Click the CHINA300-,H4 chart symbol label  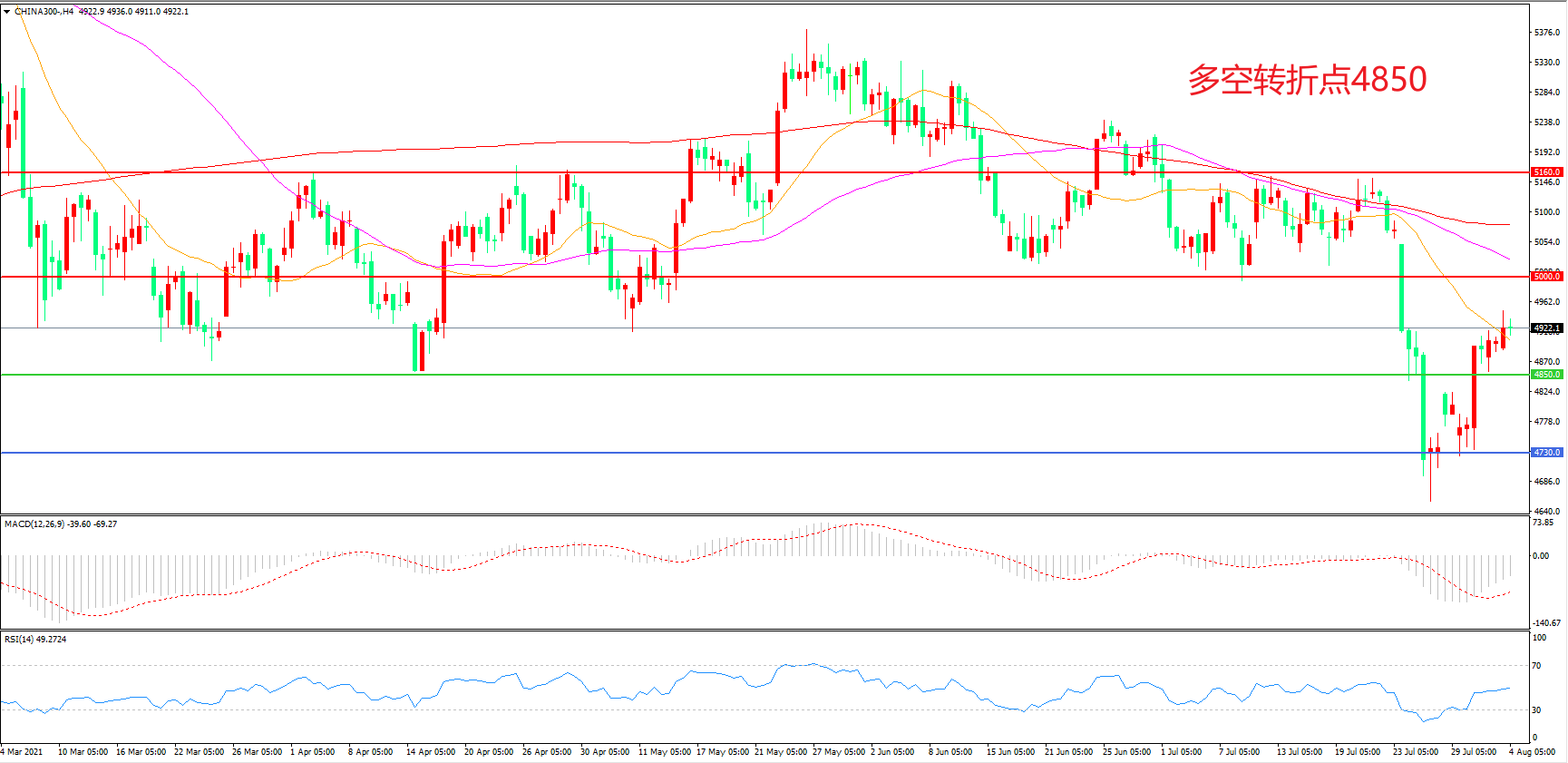(x=44, y=12)
